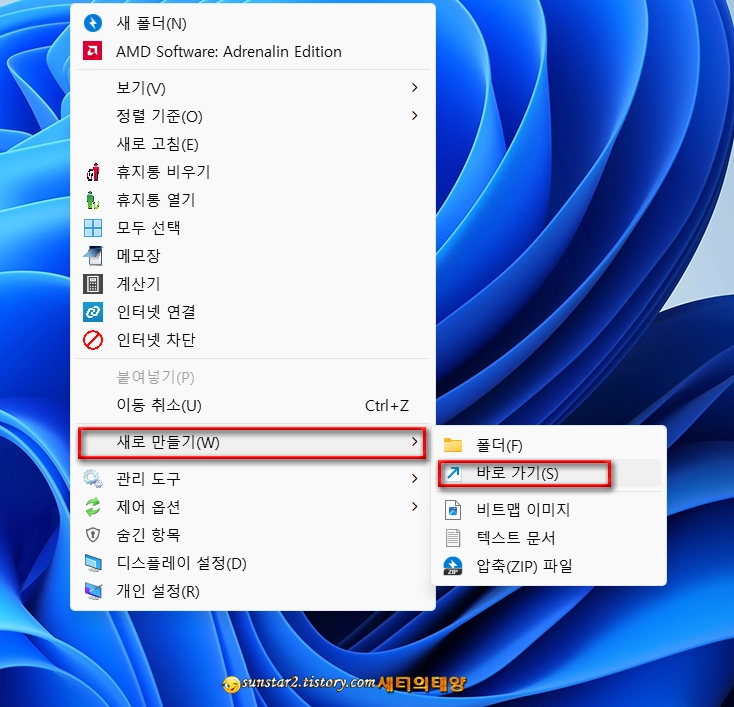Expand the 관리 도구 submenu arrow
This screenshot has width=734, height=707.
tap(414, 479)
